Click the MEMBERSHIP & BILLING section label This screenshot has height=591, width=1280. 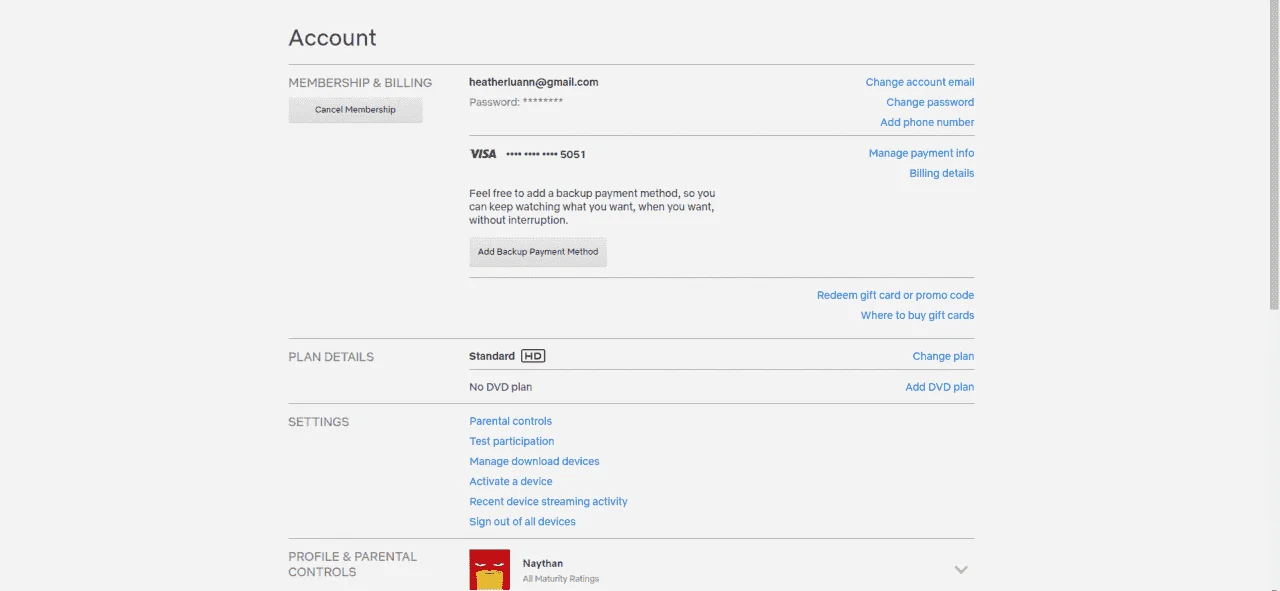click(360, 83)
